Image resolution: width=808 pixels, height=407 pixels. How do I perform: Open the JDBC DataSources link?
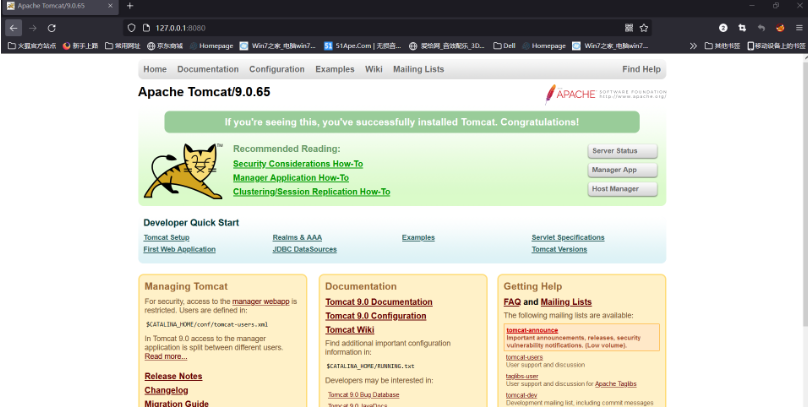pos(305,249)
